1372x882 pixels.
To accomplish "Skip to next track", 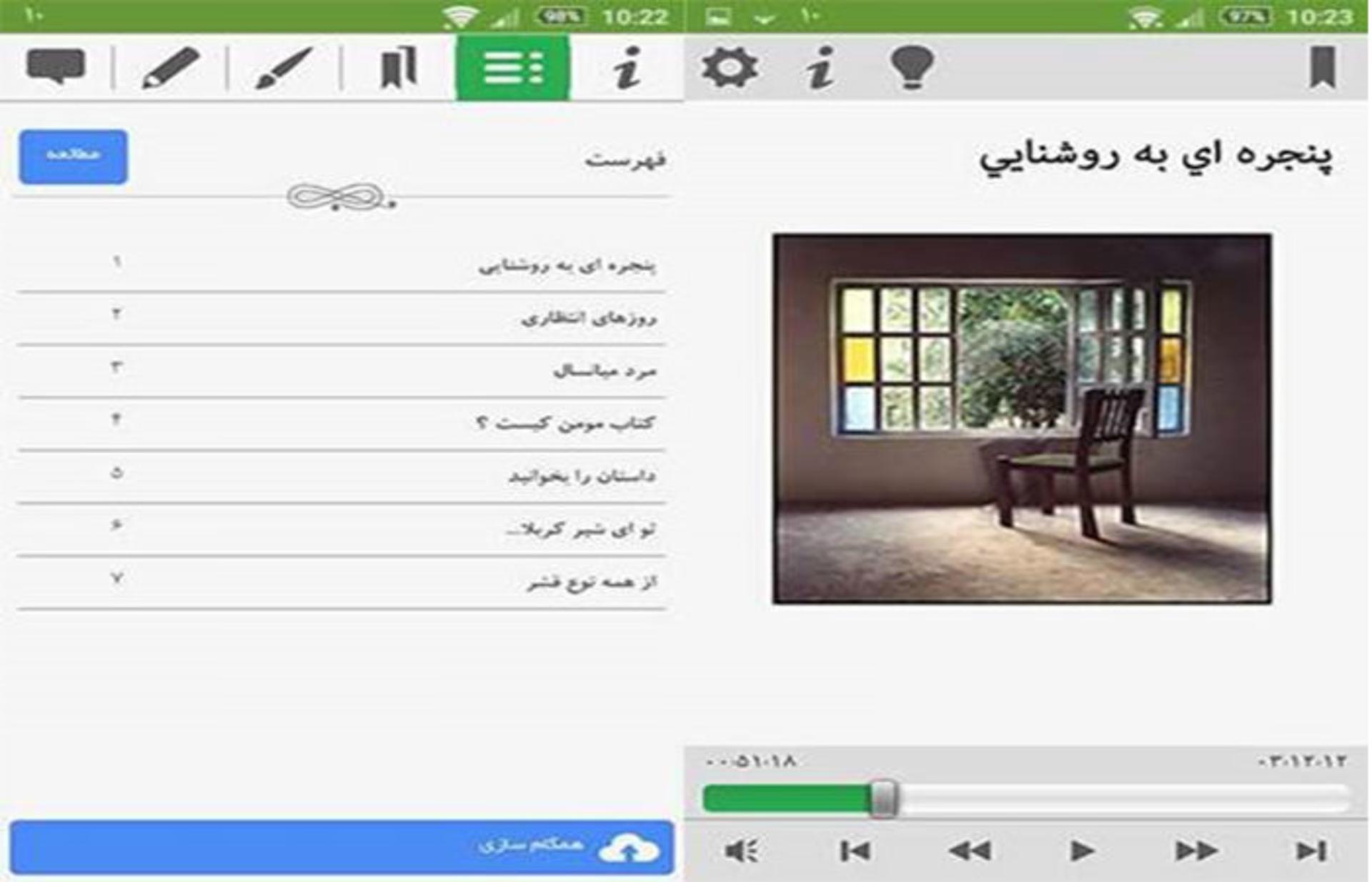I will pyautogui.click(x=1311, y=851).
